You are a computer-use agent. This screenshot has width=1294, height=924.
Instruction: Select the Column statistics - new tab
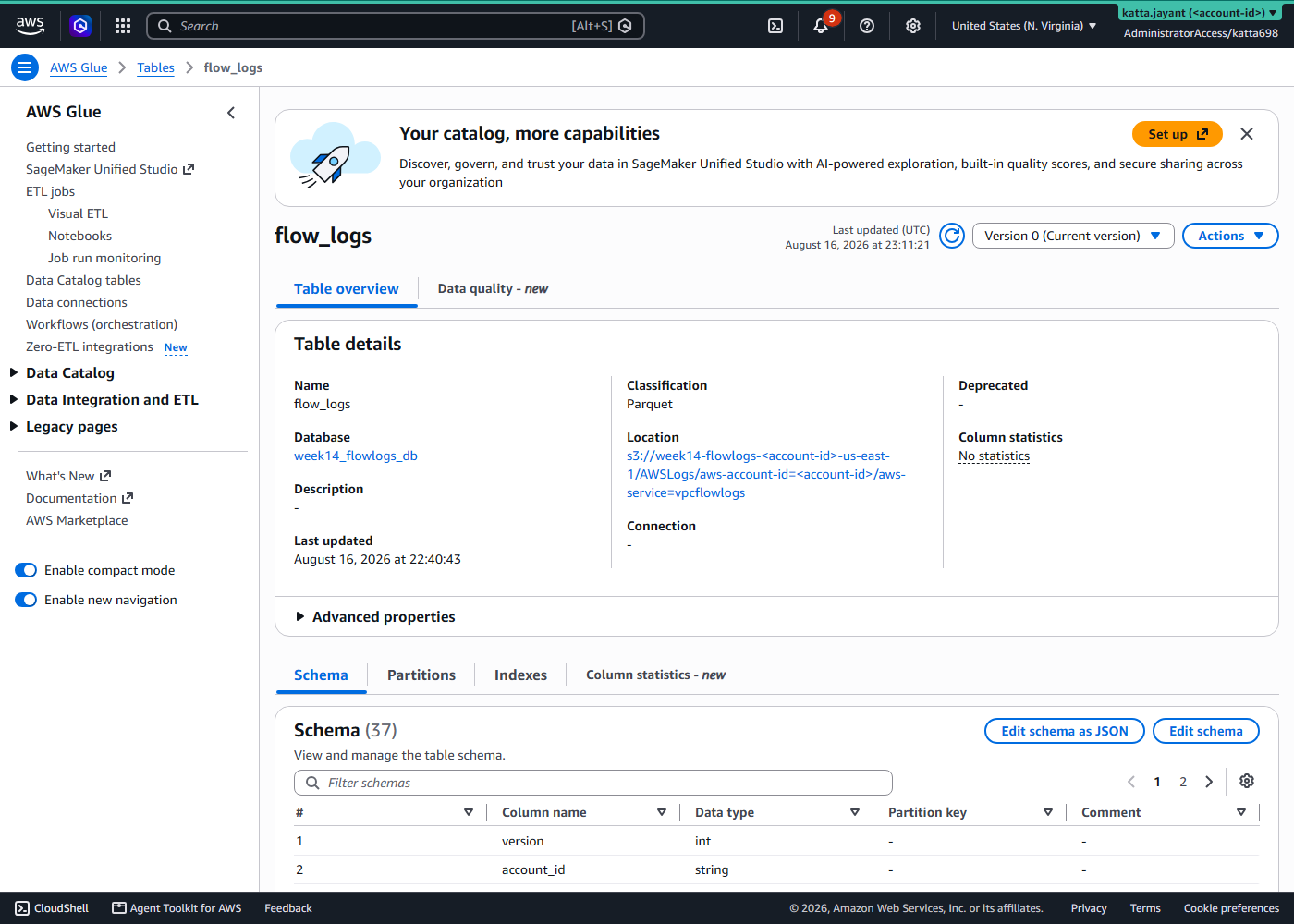pos(655,675)
